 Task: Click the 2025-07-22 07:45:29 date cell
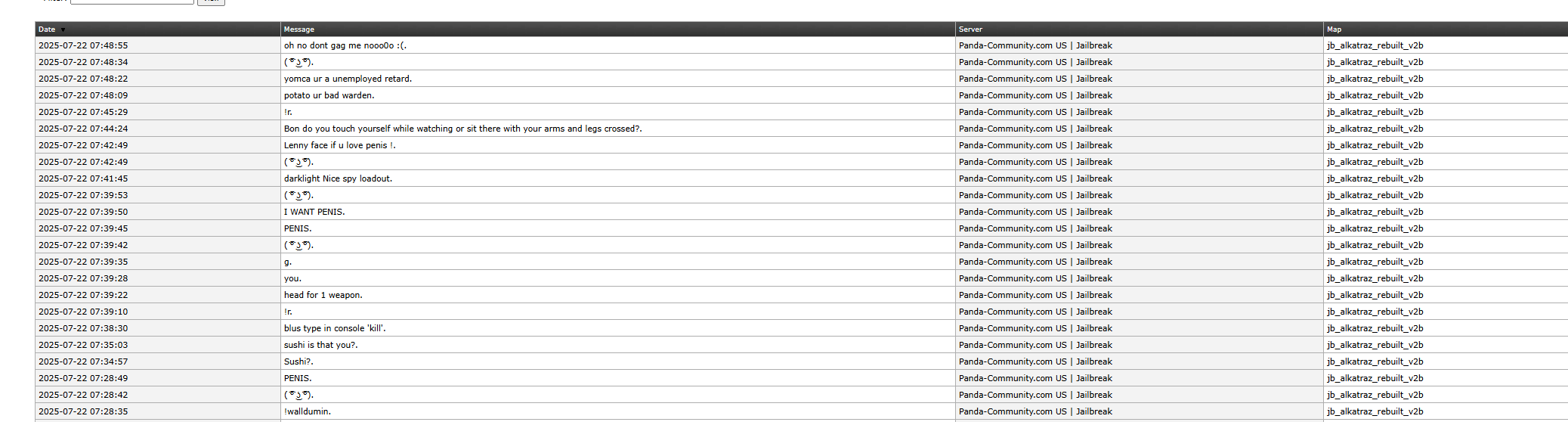click(x=83, y=112)
